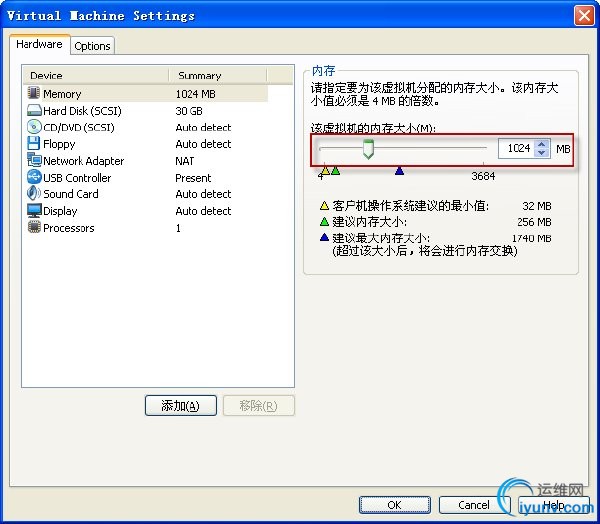This screenshot has height=524, width=600.
Task: Click Auto detect in the CD/DVD row
Action: pos(203,127)
